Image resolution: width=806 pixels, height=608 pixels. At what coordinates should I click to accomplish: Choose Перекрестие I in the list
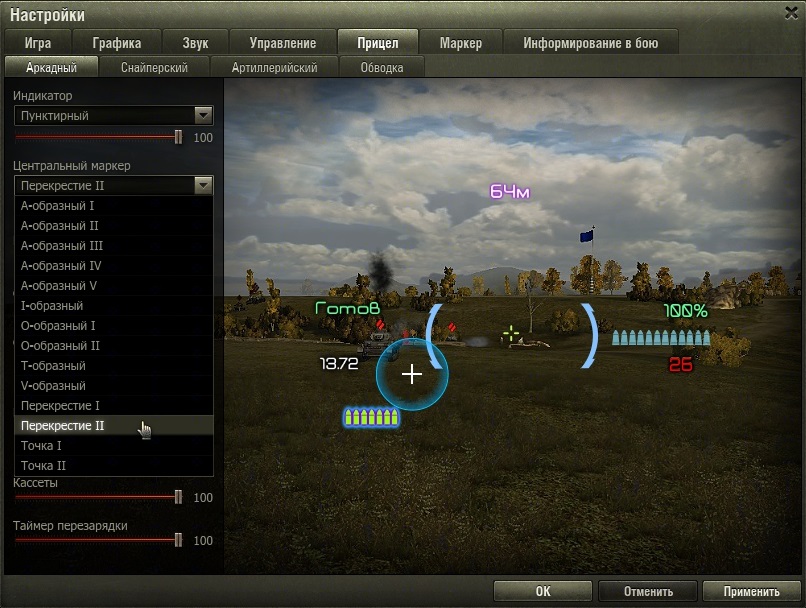(x=114, y=406)
